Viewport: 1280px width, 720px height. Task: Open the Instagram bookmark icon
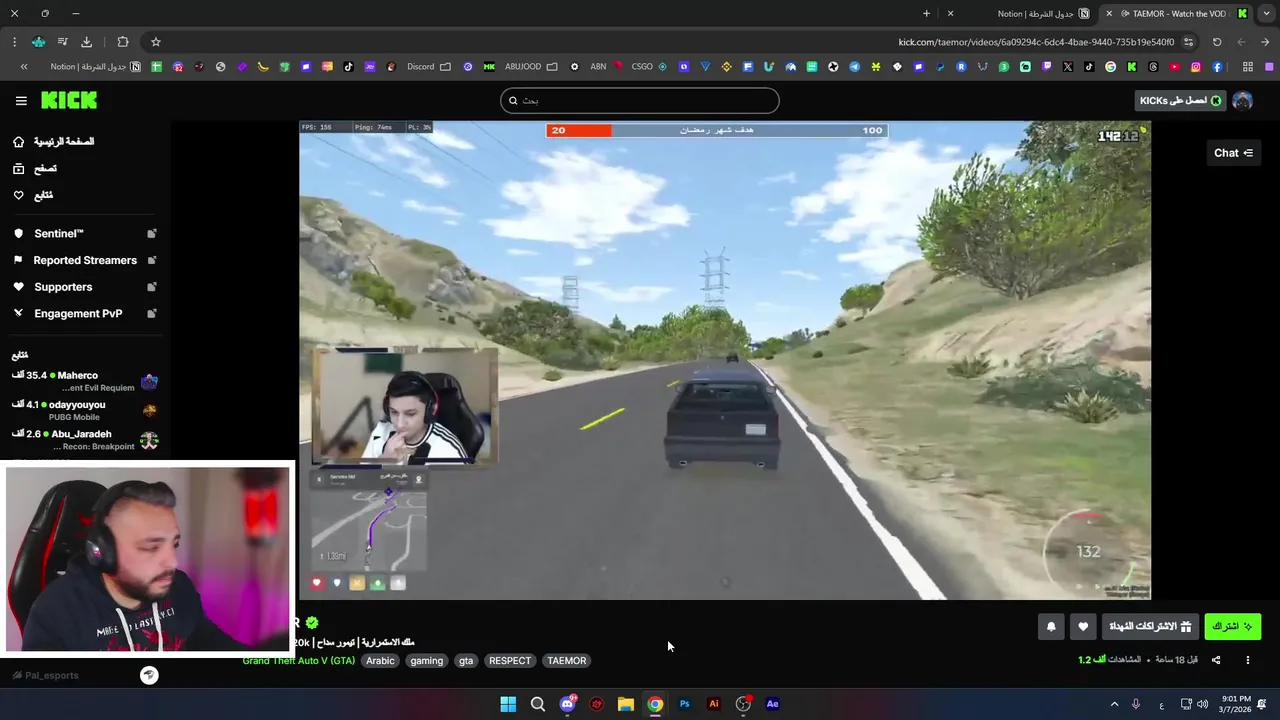pos(1196,67)
